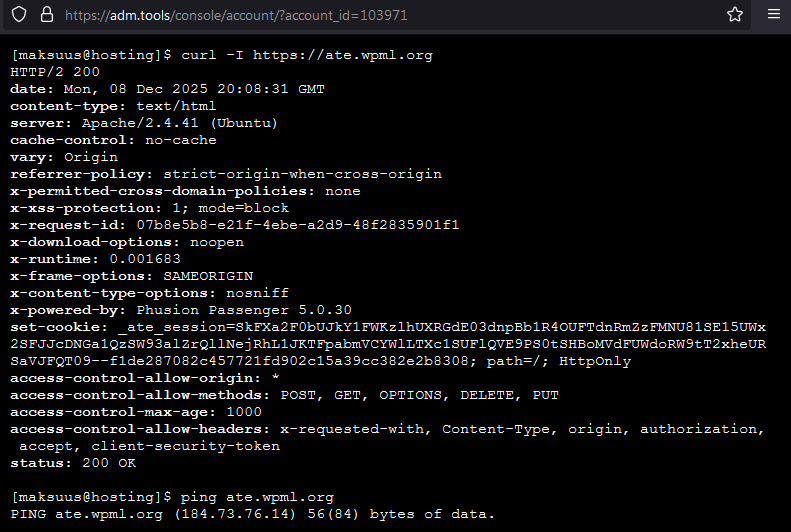Click the HTTP/2 200 response line
Viewport: 791px width, 532px height.
pos(55,72)
